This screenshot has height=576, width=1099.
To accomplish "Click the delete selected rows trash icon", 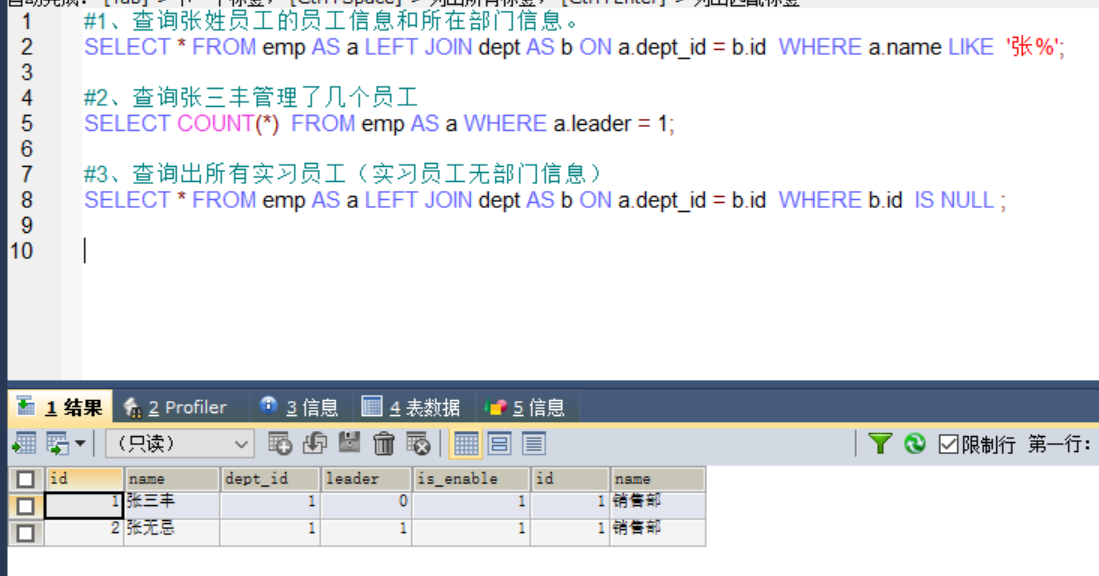I will pos(384,443).
